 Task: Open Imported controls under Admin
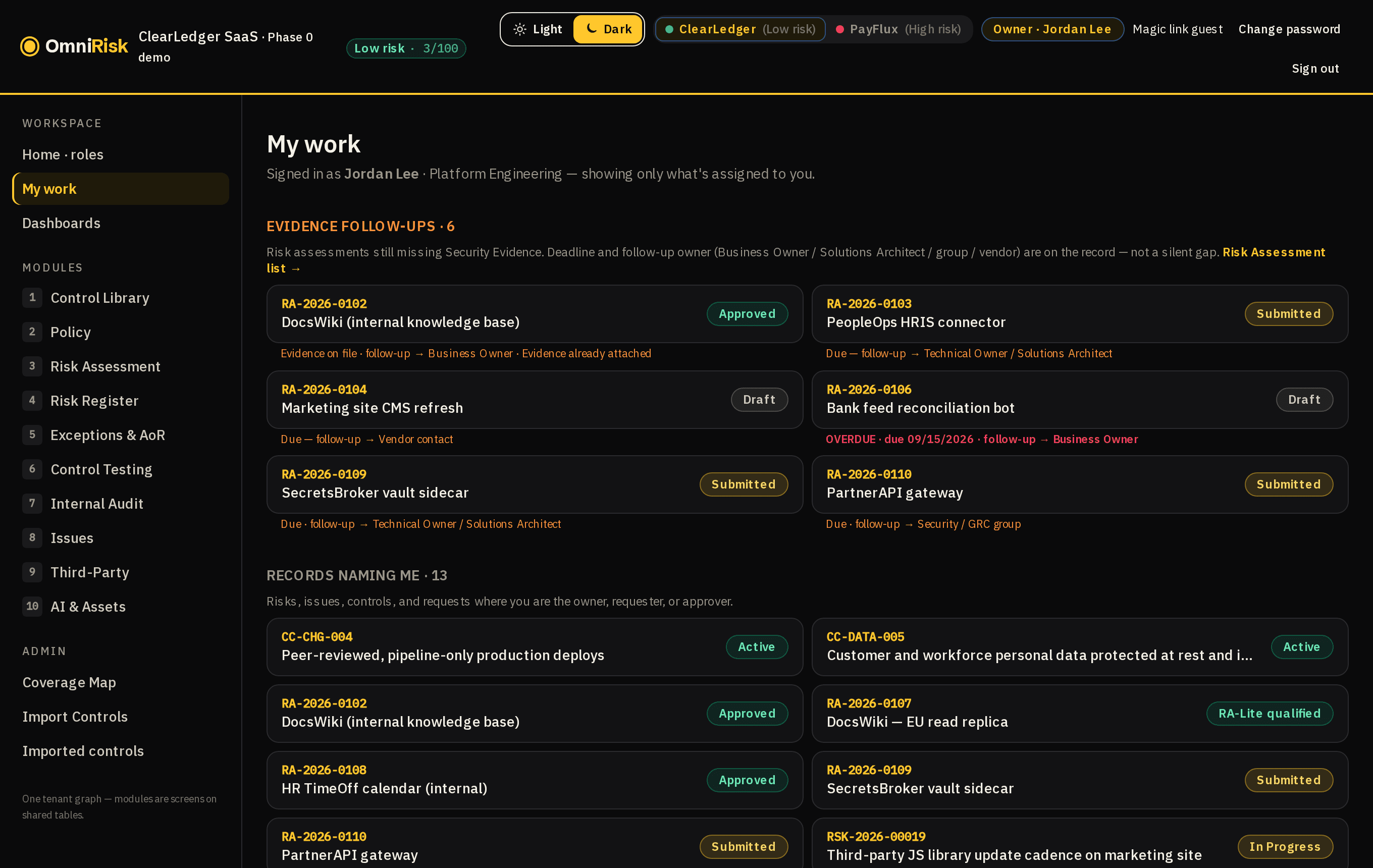[x=120, y=750]
